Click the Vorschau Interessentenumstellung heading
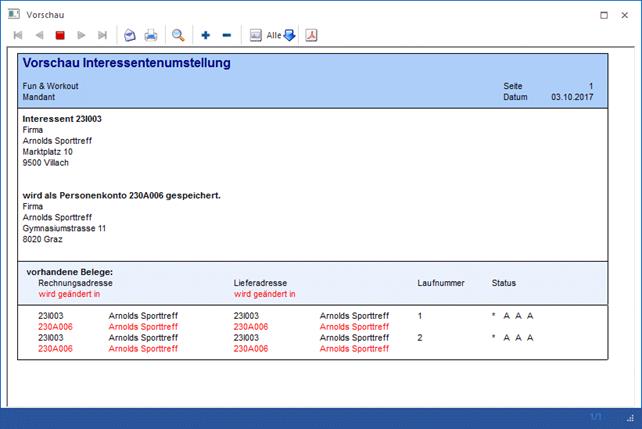The width and height of the screenshot is (642, 429). pyautogui.click(x=126, y=63)
